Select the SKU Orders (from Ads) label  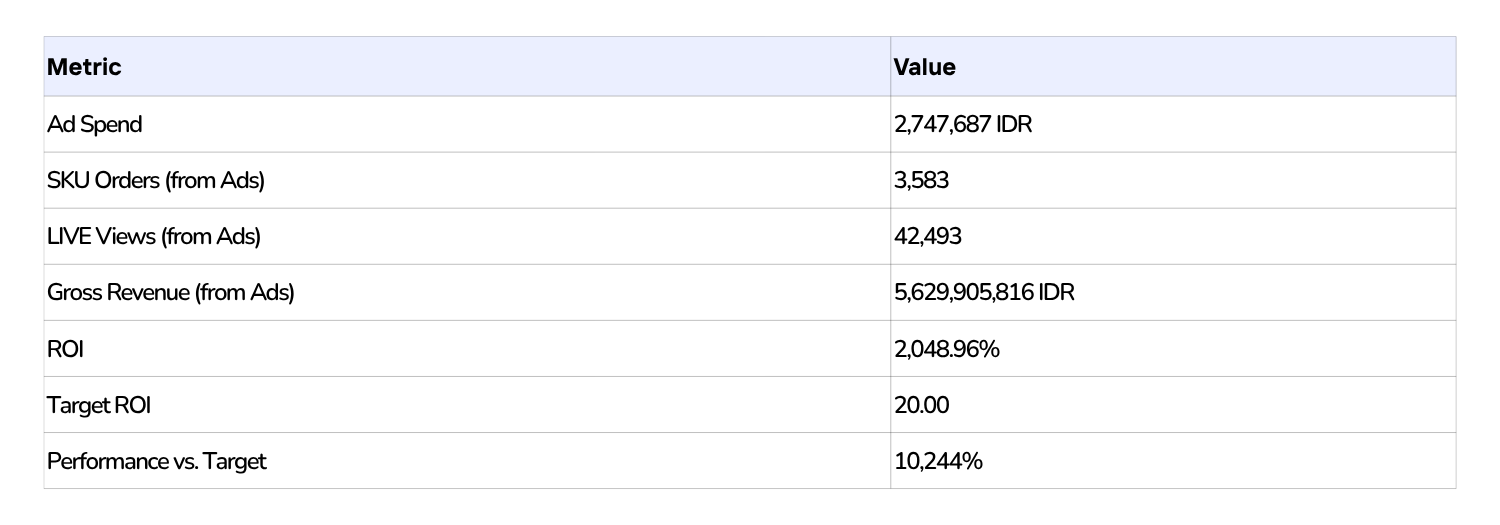click(x=156, y=180)
